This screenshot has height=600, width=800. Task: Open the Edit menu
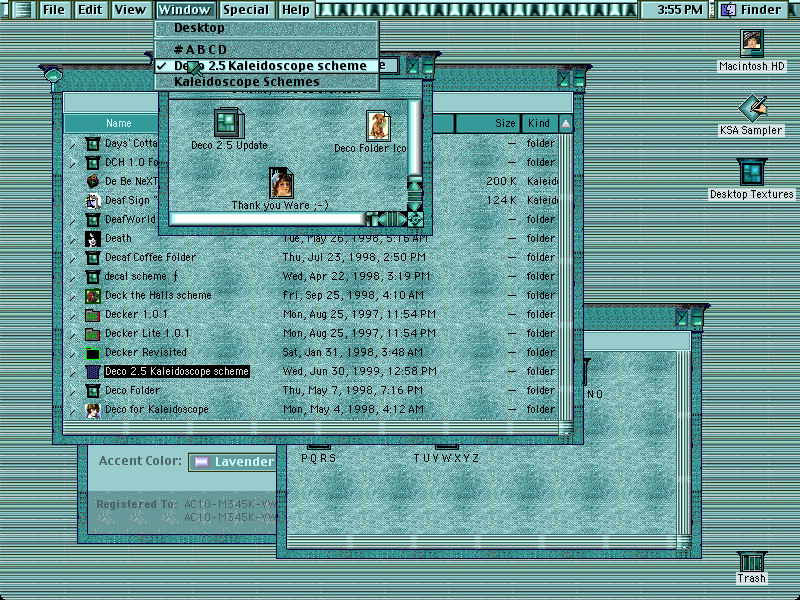tap(90, 10)
